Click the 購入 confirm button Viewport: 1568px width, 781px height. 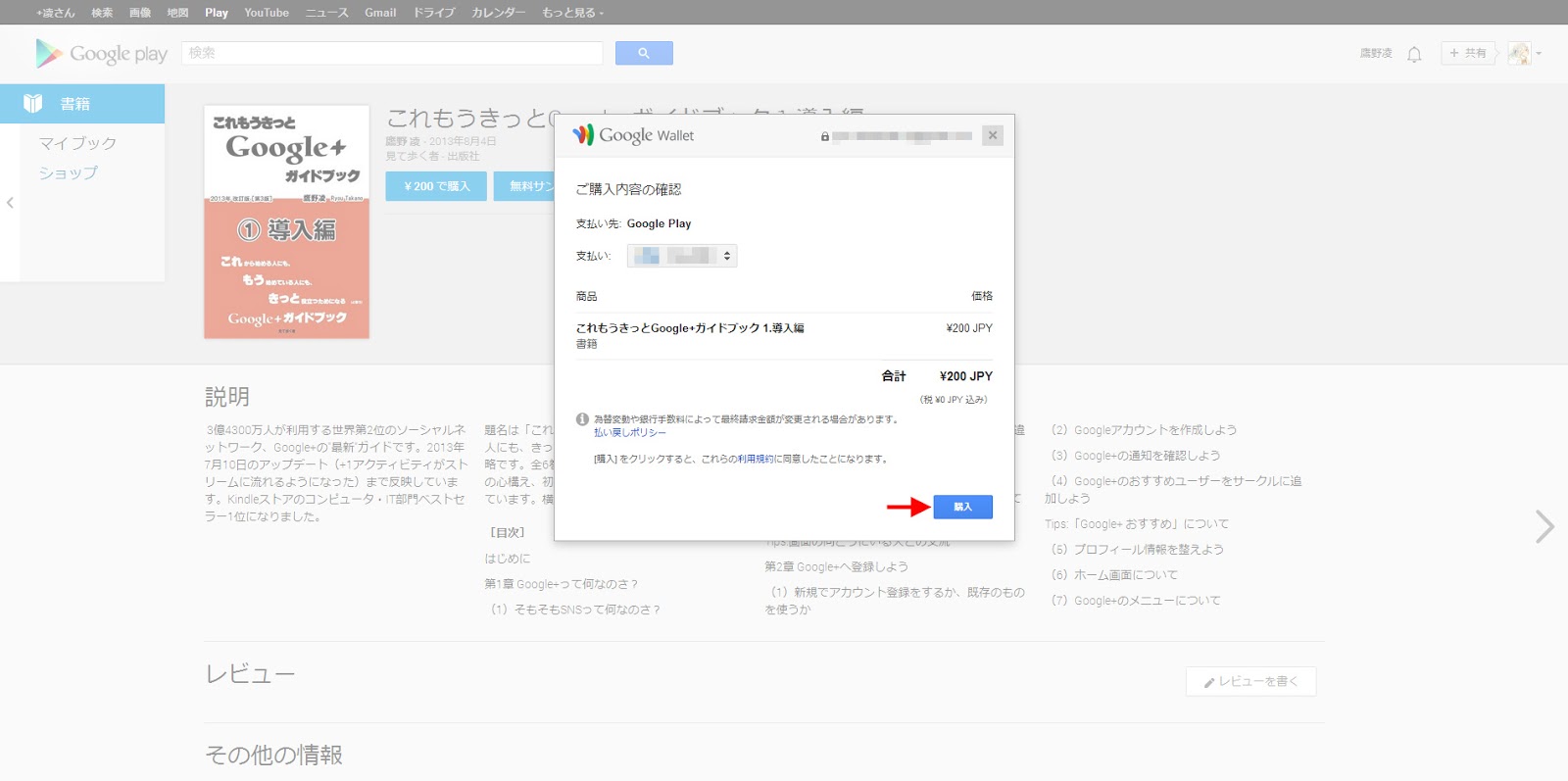click(x=962, y=507)
